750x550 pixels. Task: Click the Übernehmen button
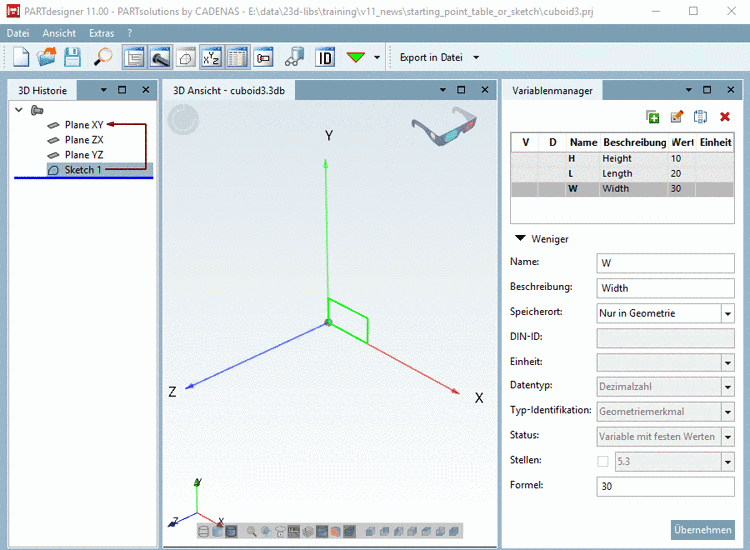(x=702, y=530)
